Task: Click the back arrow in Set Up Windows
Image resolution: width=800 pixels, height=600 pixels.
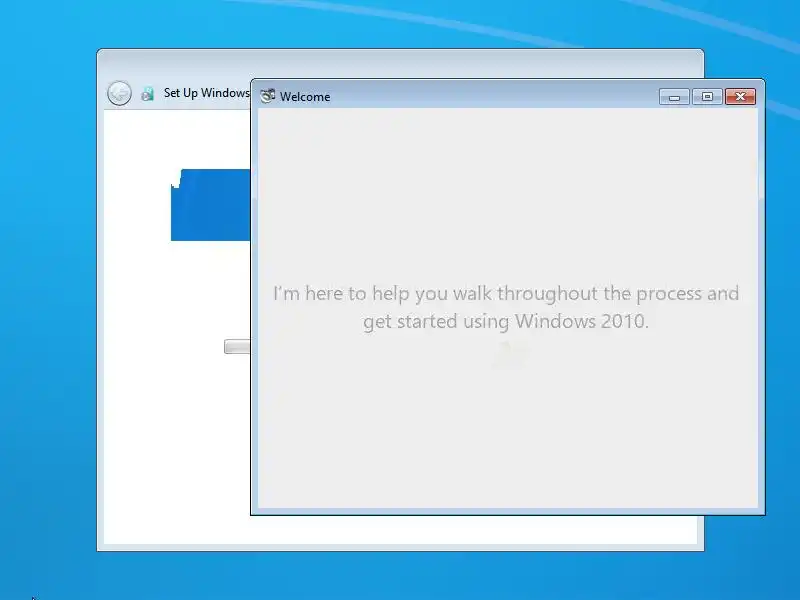Action: 119,93
